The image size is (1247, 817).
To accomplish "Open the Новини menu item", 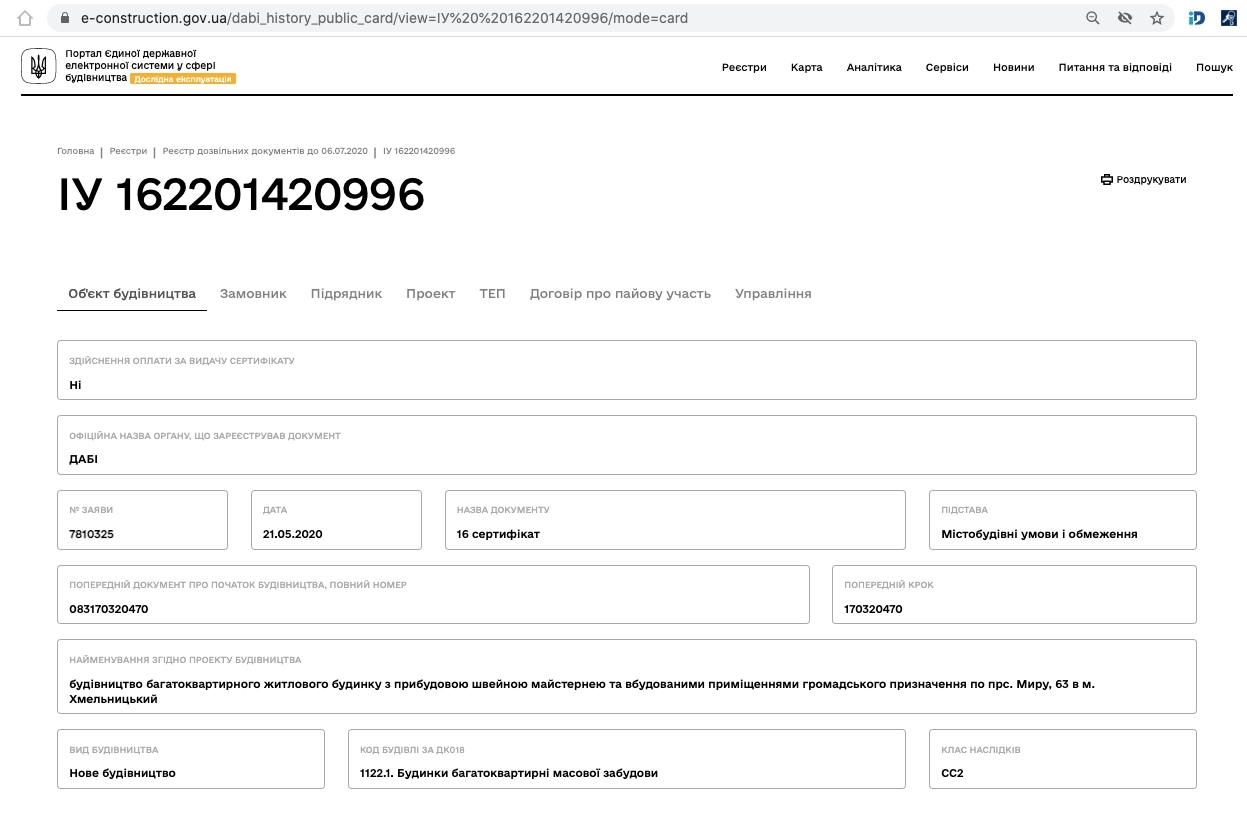I will click(1014, 67).
